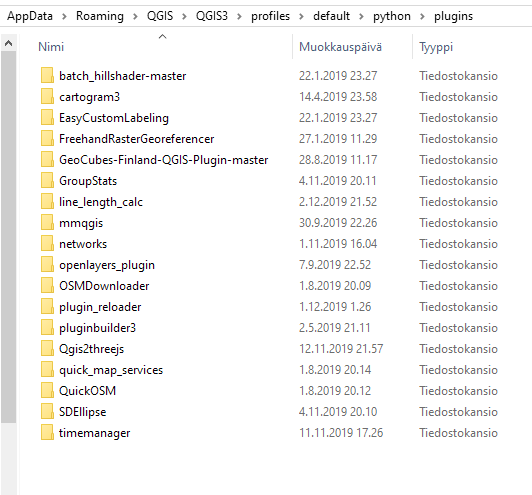Click the GeoCubes-Finland-QGIS-Plugin-master folder icon
Image resolution: width=532 pixels, height=495 pixels.
point(47,159)
